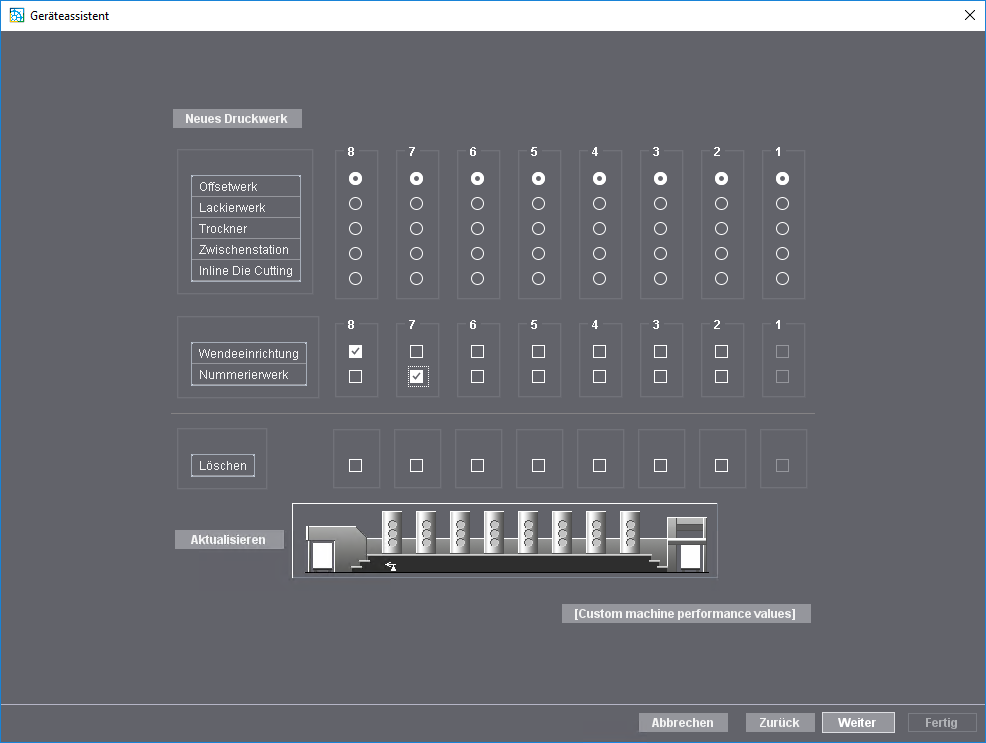Click the Lackierwerk label
This screenshot has width=986, height=743.
(x=232, y=207)
